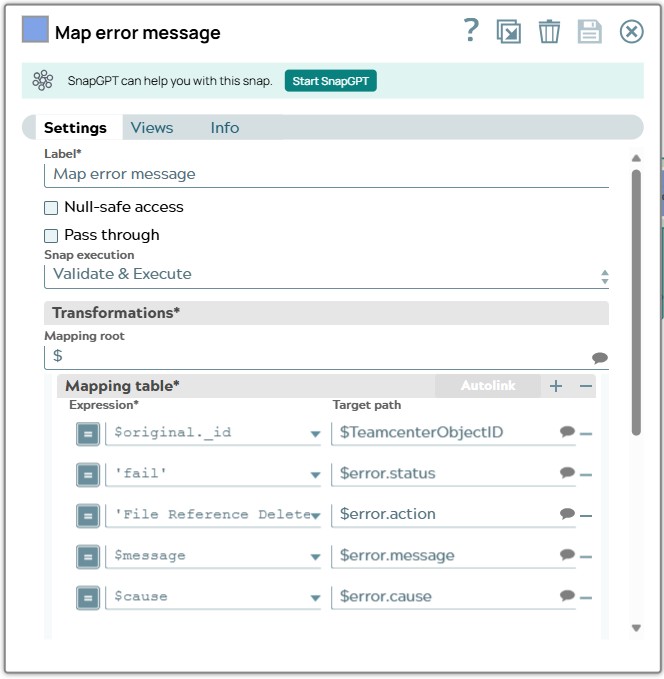Viewport: 664px width, 679px height.
Task: Toggle expression button for $cause row
Action: (x=88, y=598)
